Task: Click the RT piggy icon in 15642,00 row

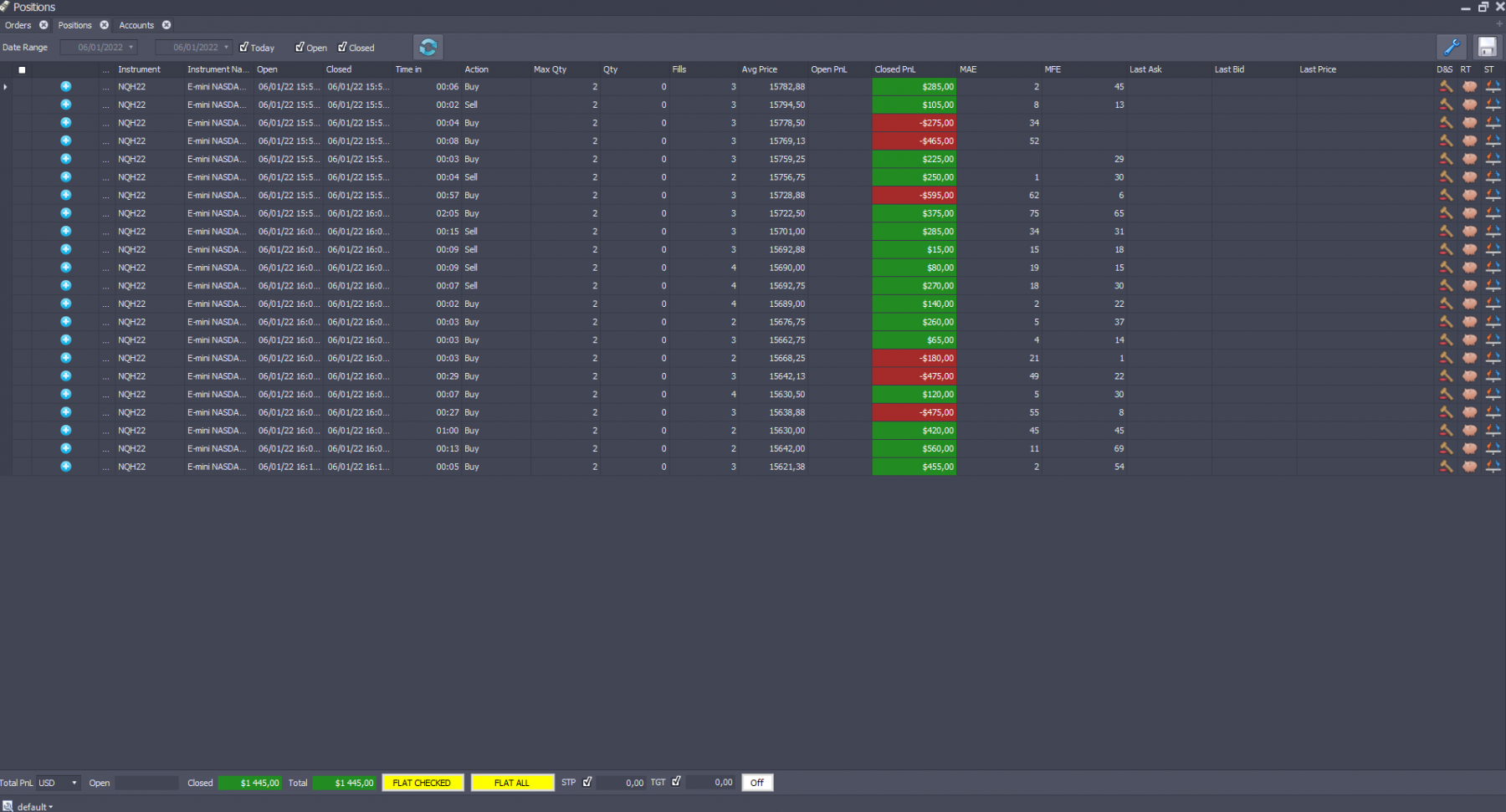Action: [x=1469, y=449]
